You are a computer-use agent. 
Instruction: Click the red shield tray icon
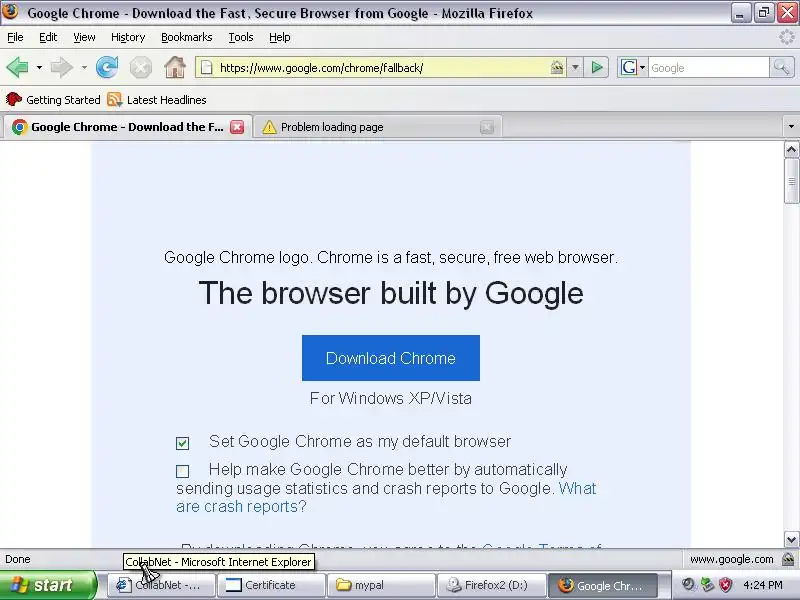point(726,585)
